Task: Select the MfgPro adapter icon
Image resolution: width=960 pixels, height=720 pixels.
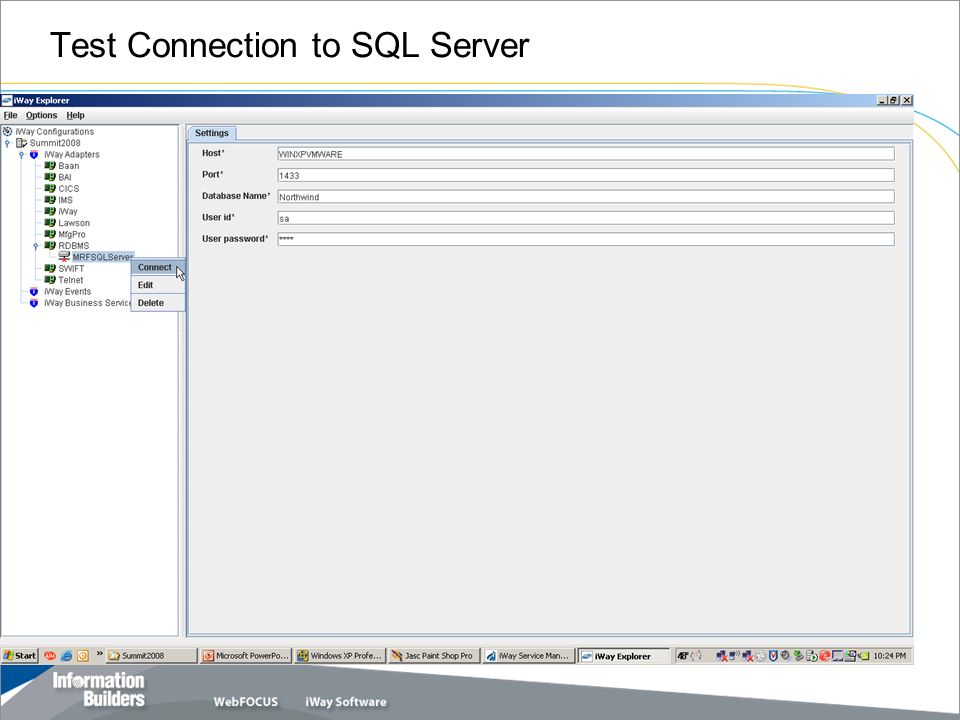Action: [50, 234]
